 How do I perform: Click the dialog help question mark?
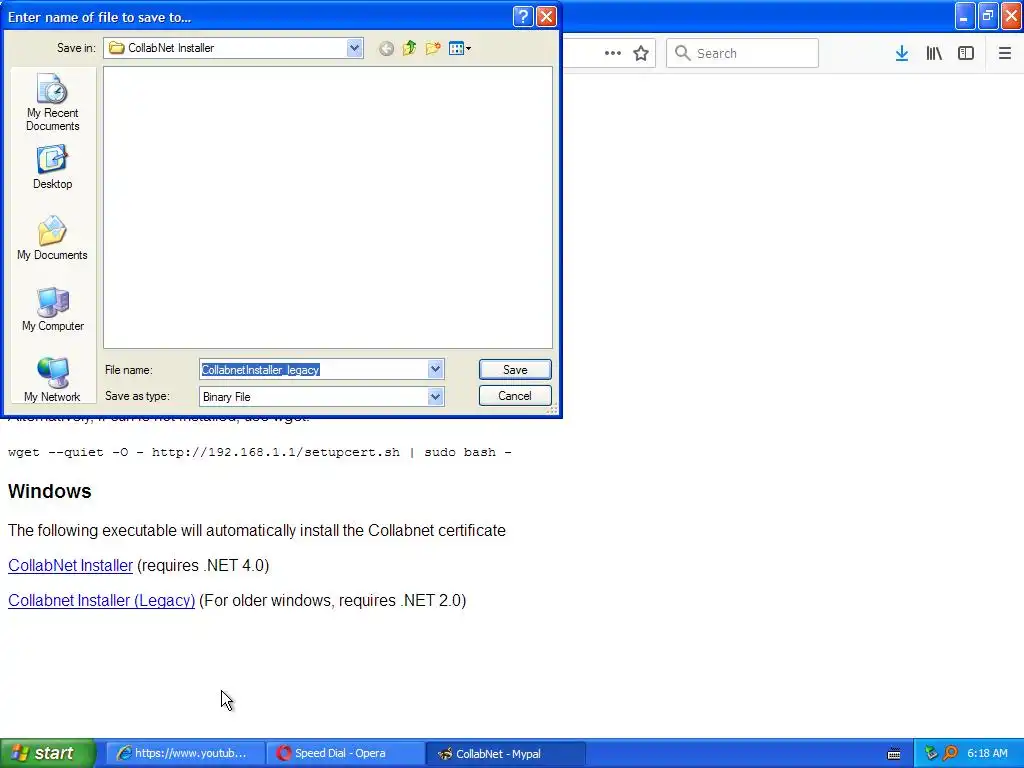(523, 16)
